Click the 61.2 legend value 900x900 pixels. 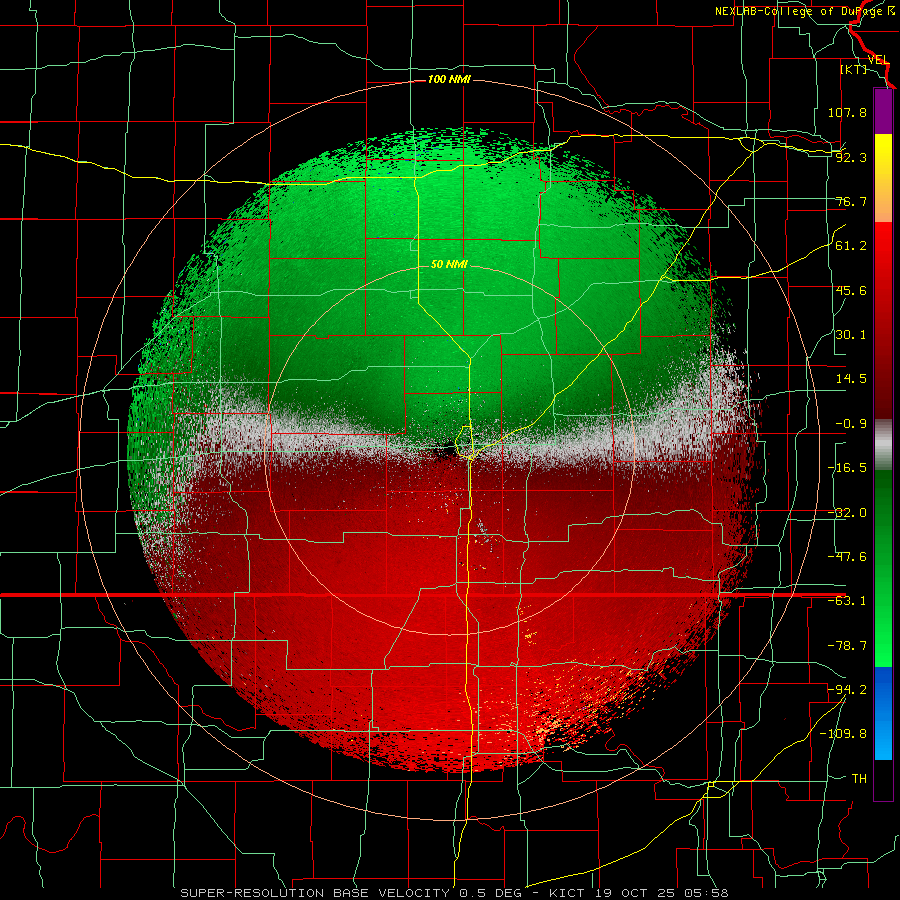point(851,246)
